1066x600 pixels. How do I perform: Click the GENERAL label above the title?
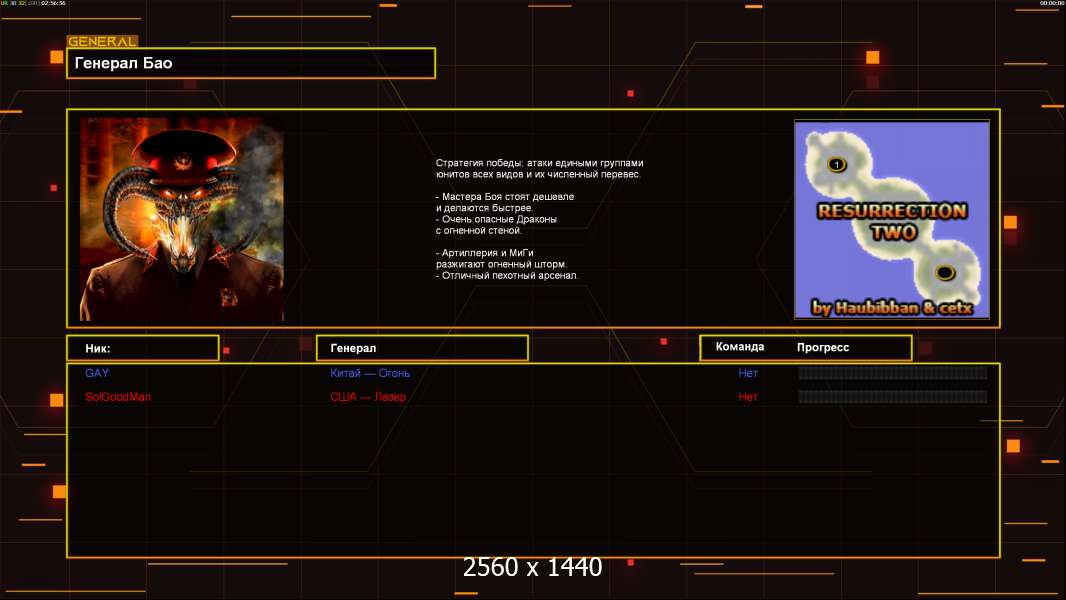102,41
